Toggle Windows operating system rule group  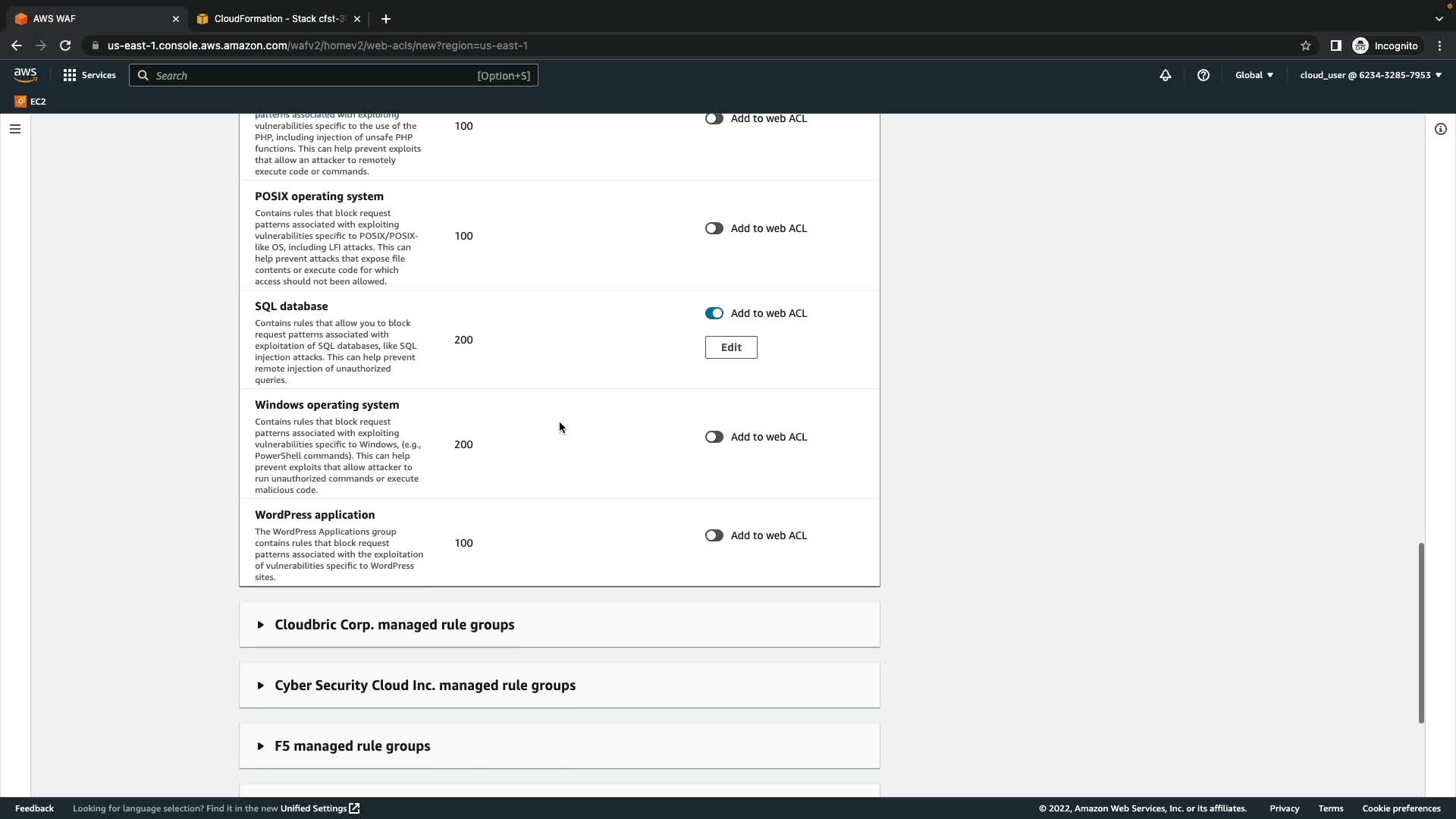tap(714, 437)
